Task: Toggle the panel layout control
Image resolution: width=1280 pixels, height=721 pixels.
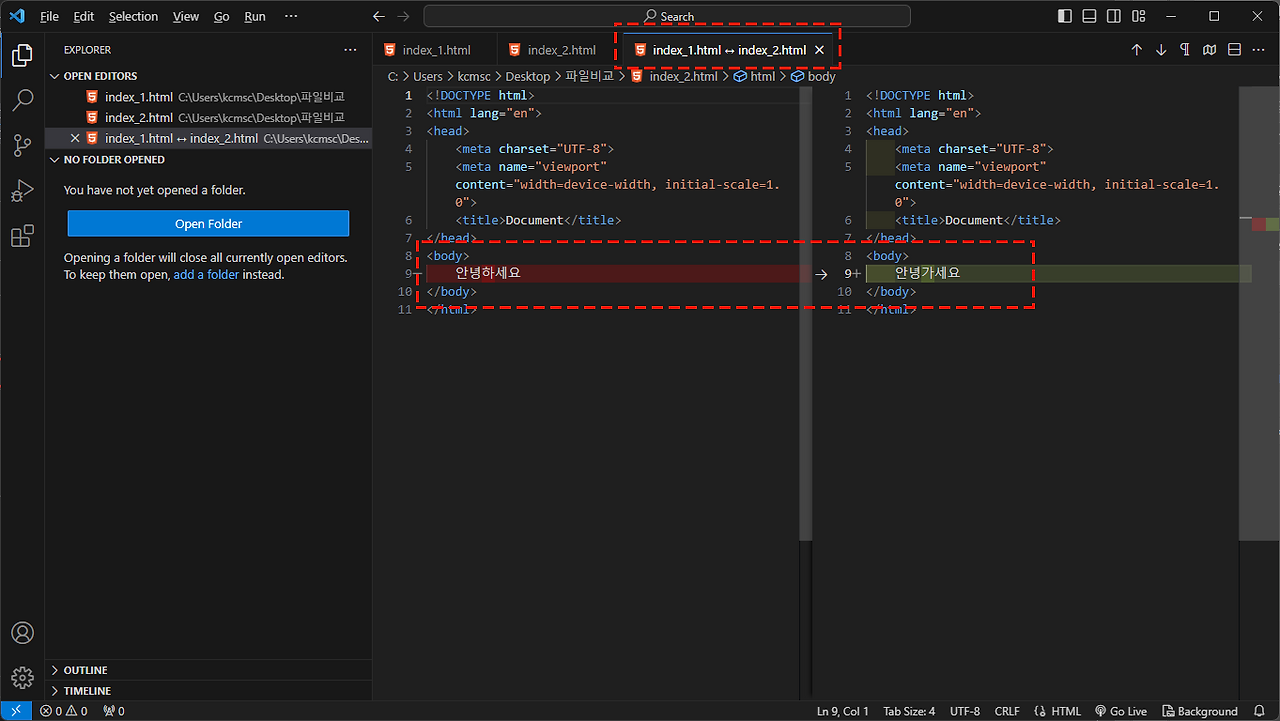Action: [x=1089, y=16]
